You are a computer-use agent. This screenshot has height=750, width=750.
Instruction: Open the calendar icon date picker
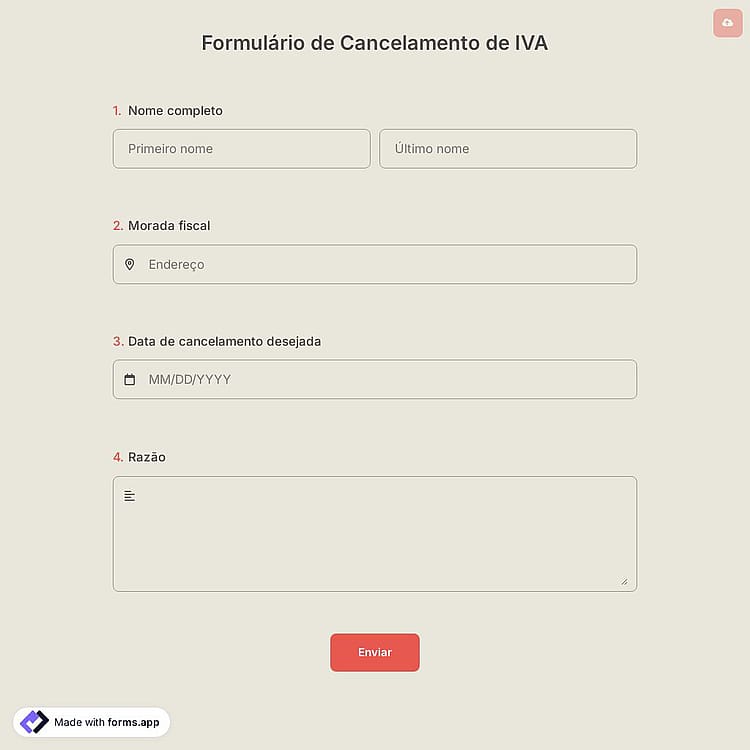pyautogui.click(x=130, y=379)
